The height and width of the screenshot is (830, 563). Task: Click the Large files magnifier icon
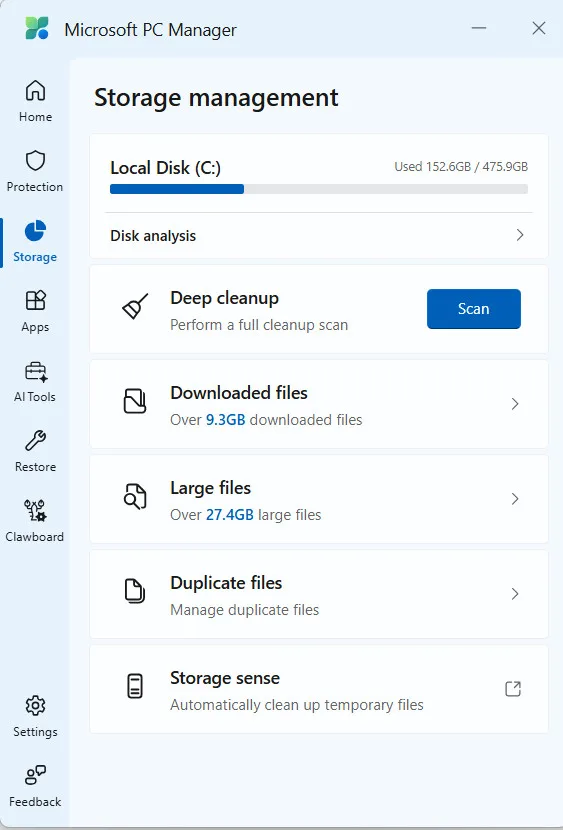[x=134, y=497]
